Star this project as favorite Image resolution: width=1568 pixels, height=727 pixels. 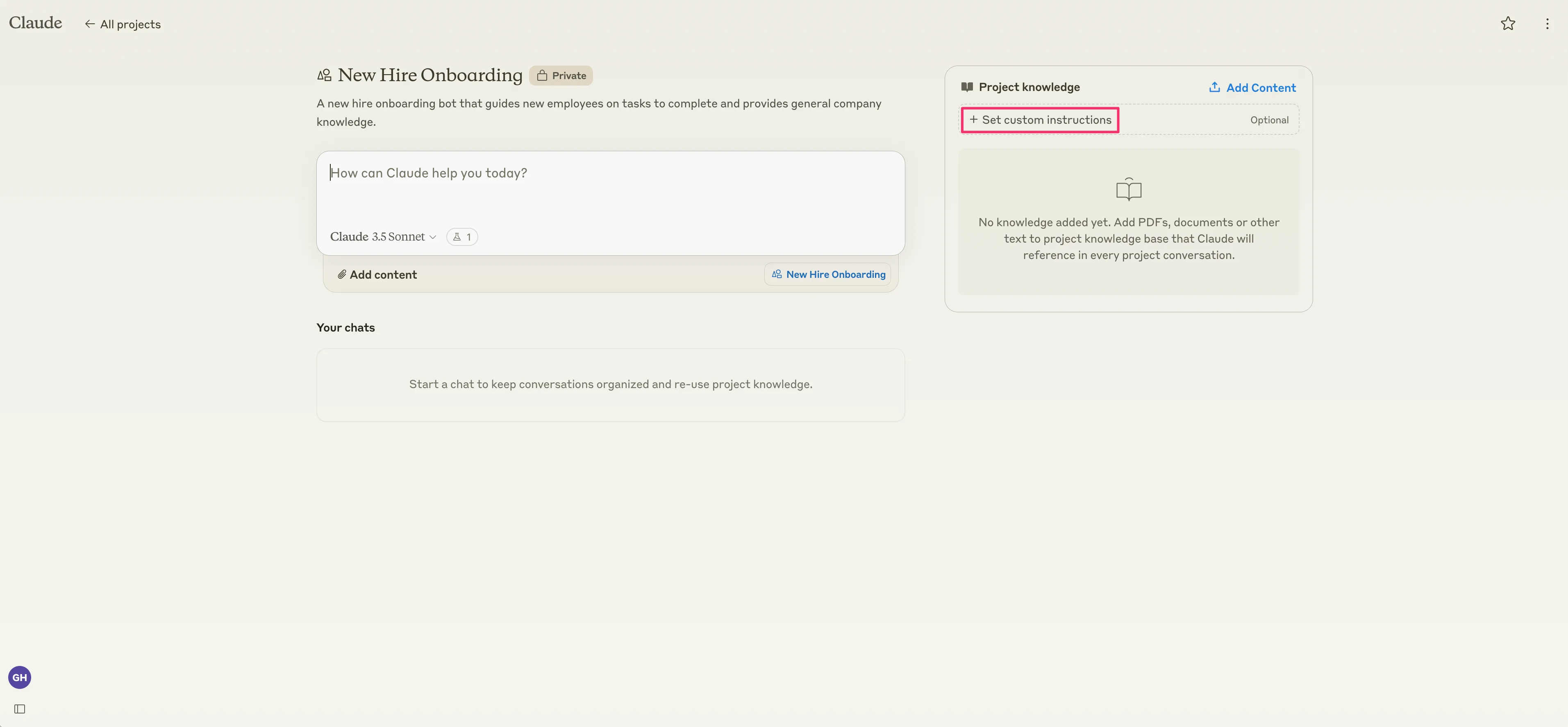click(1507, 24)
